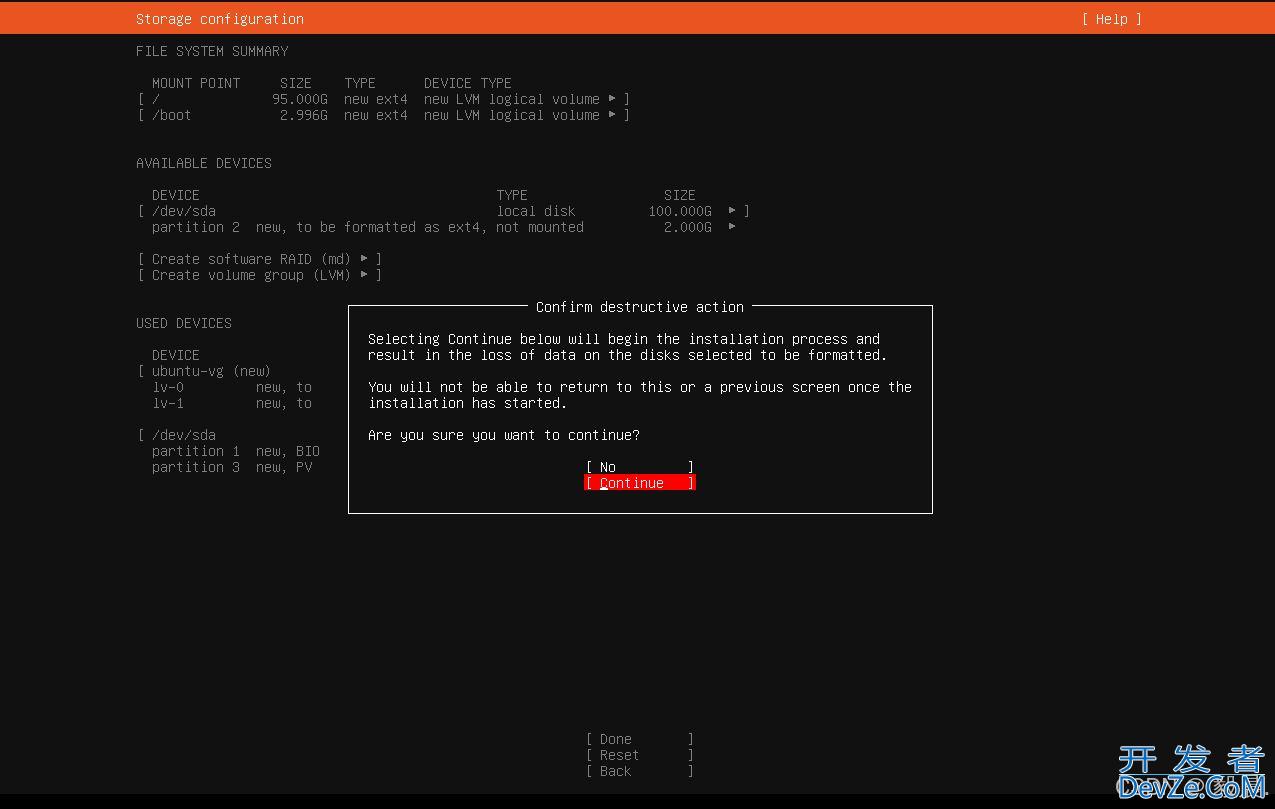This screenshot has width=1275, height=809.
Task: Click the 'local disk' type text
Action: coord(536,211)
